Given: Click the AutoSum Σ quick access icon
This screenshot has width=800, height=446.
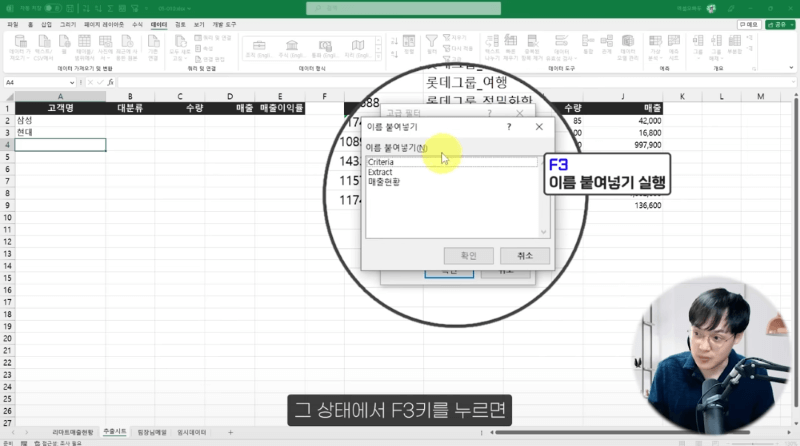Looking at the screenshot, I should (110, 9).
